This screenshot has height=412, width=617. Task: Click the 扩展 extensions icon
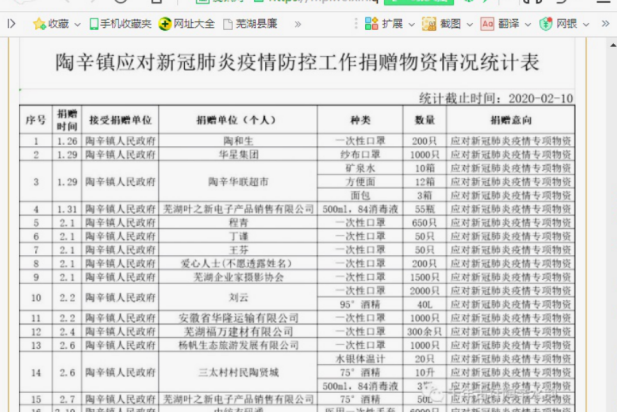tap(371, 24)
